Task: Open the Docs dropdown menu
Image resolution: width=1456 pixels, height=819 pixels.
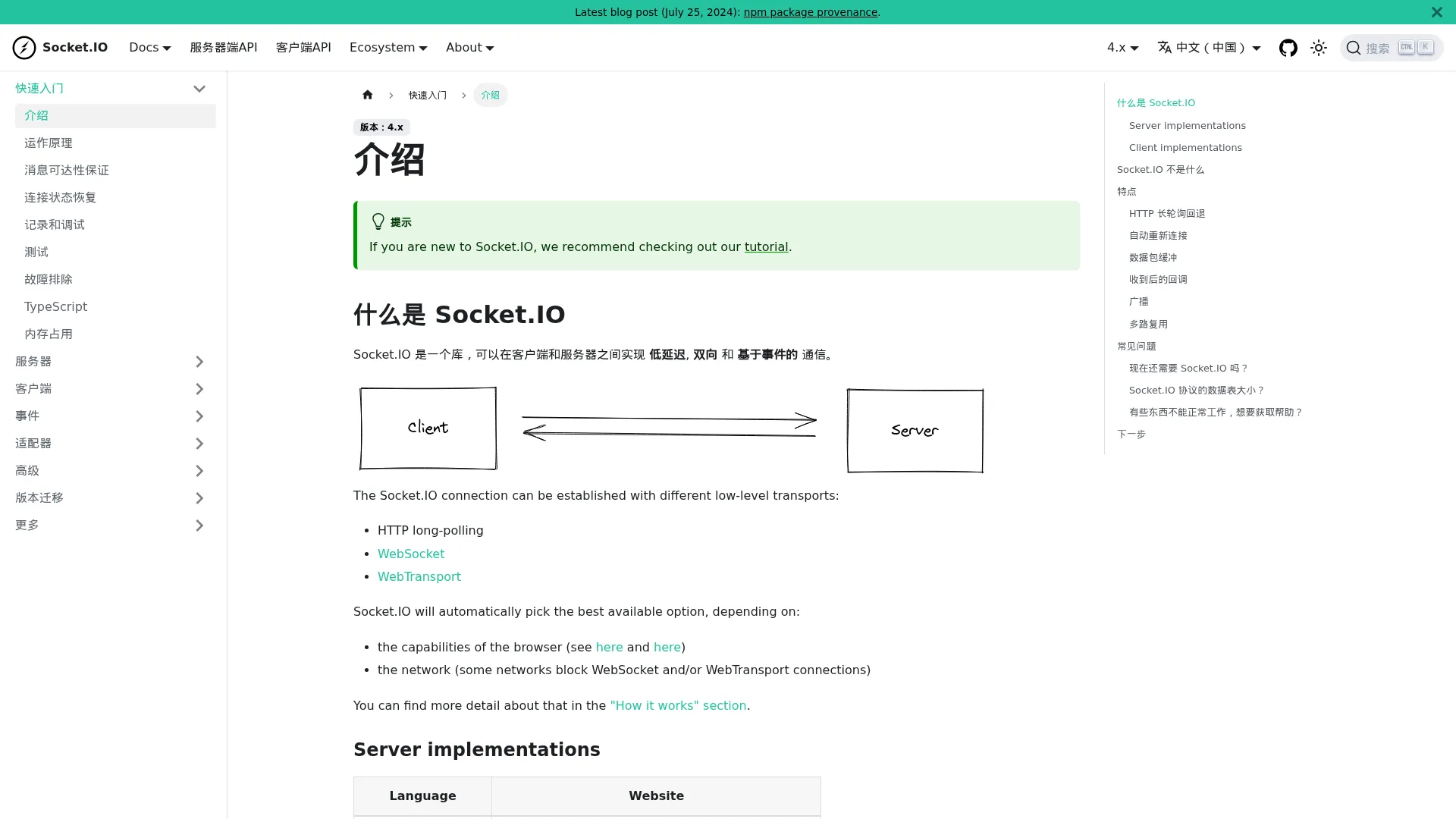Action: [x=150, y=47]
